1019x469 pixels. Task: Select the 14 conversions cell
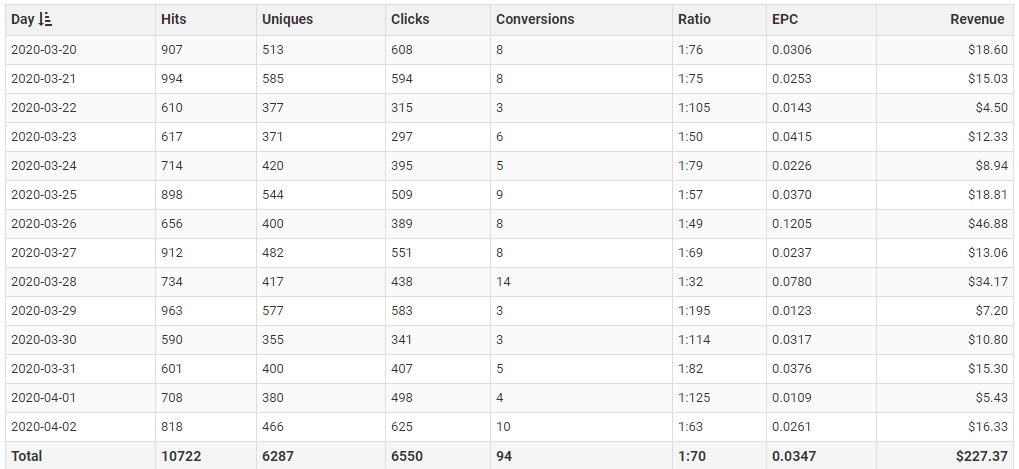(x=503, y=282)
